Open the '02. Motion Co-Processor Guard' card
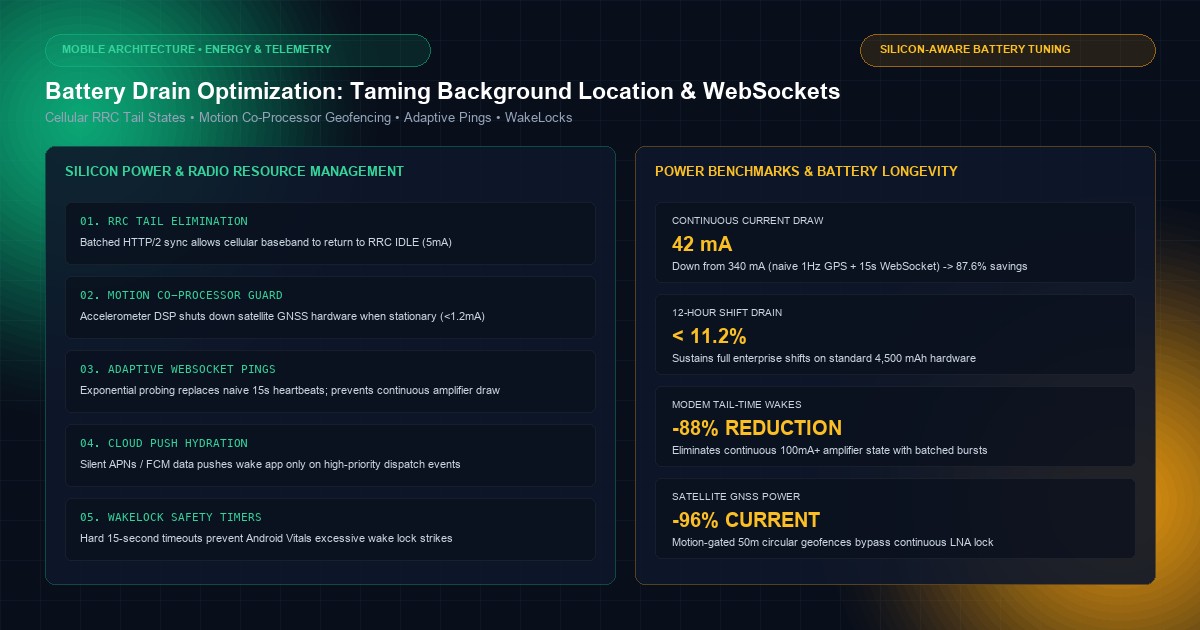Image resolution: width=1200 pixels, height=630 pixels. [x=330, y=307]
